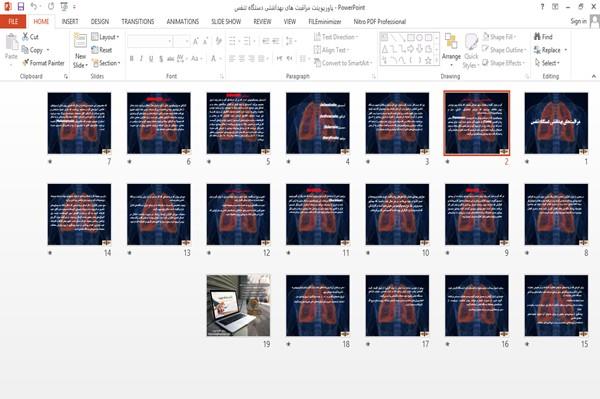Select slide 19 laptop image thumbnail
This screenshot has width=600, height=399.
click(238, 305)
